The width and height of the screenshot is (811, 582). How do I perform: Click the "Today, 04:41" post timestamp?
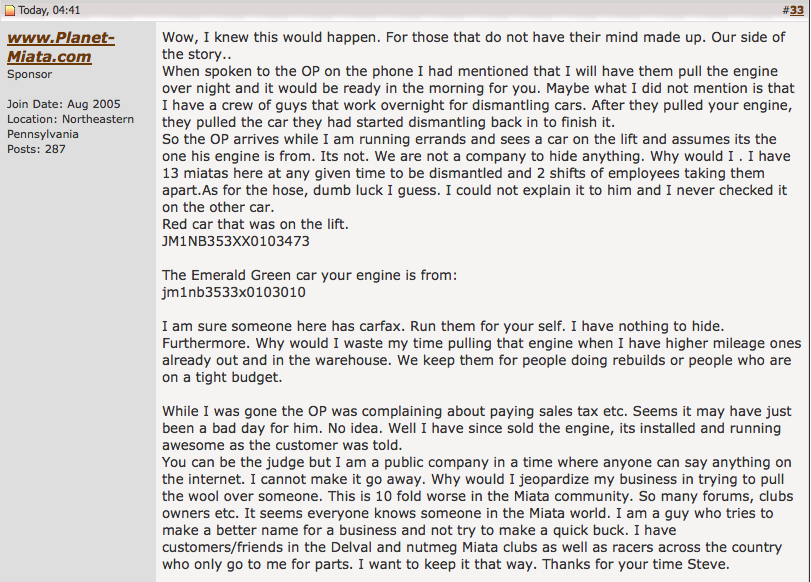(49, 10)
